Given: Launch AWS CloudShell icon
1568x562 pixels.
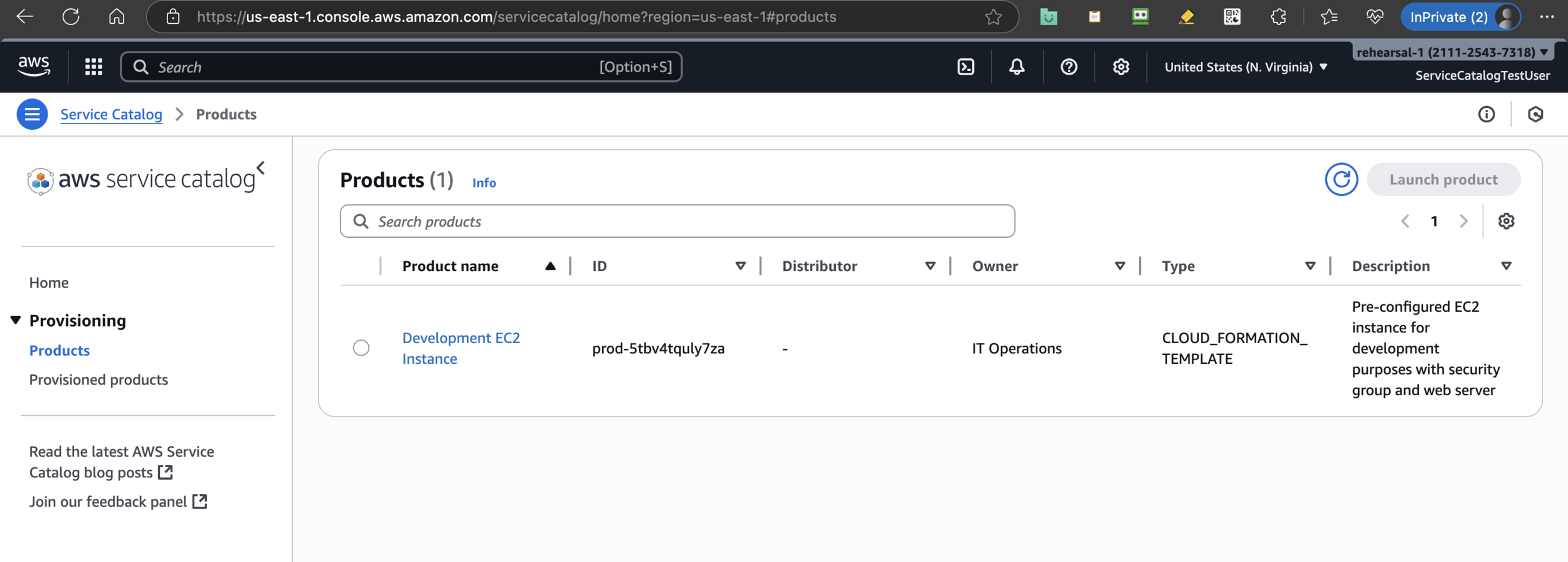Looking at the screenshot, I should pyautogui.click(x=966, y=66).
